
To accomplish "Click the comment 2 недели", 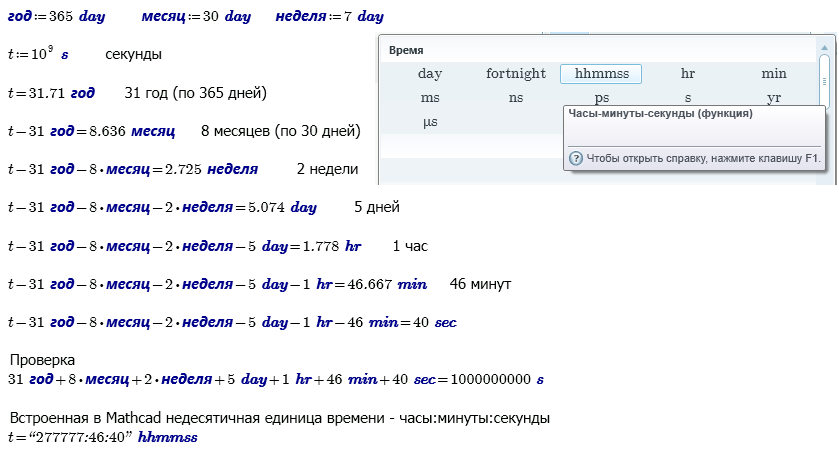I will point(327,169).
